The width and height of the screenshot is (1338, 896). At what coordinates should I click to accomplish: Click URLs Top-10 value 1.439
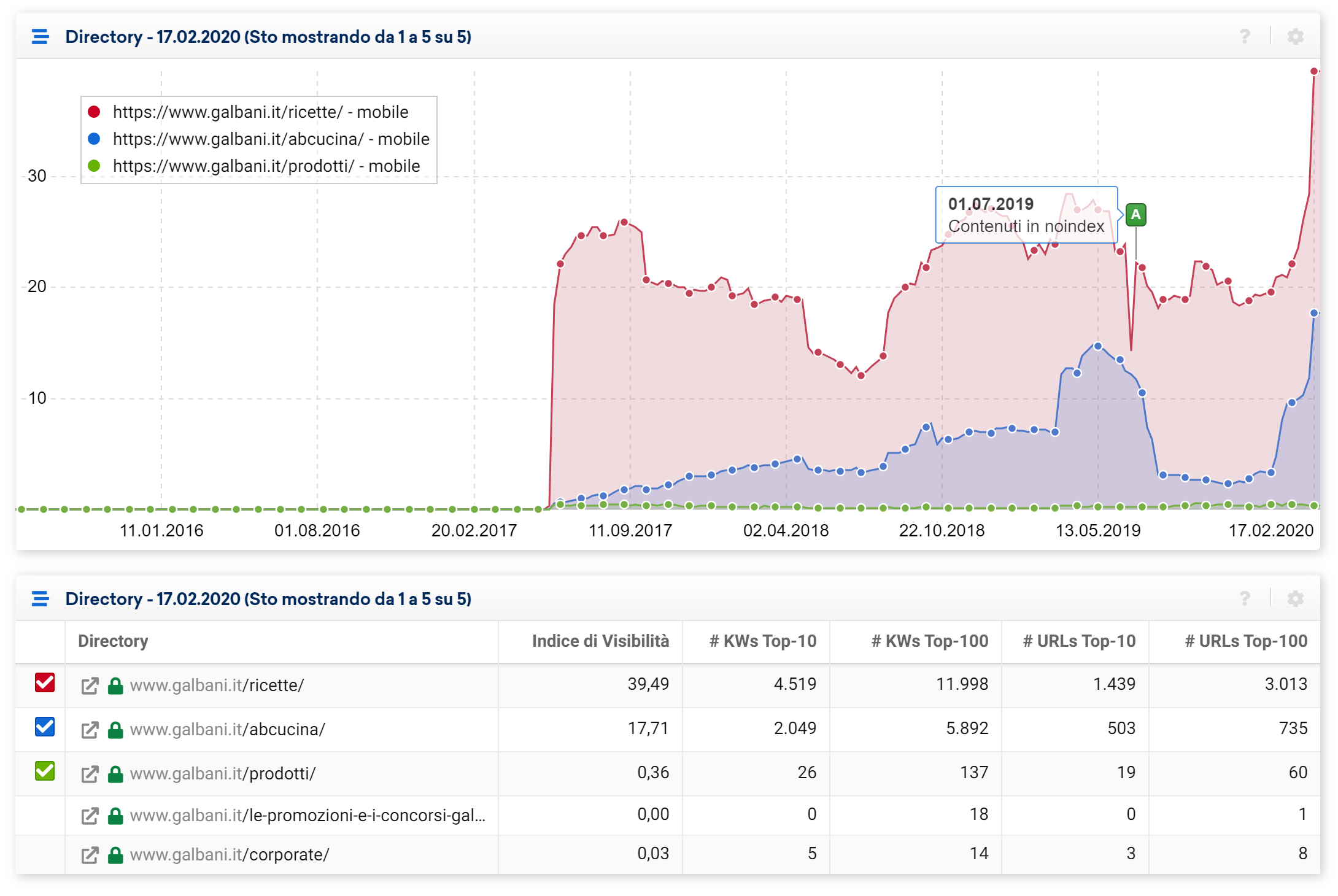[x=1114, y=684]
